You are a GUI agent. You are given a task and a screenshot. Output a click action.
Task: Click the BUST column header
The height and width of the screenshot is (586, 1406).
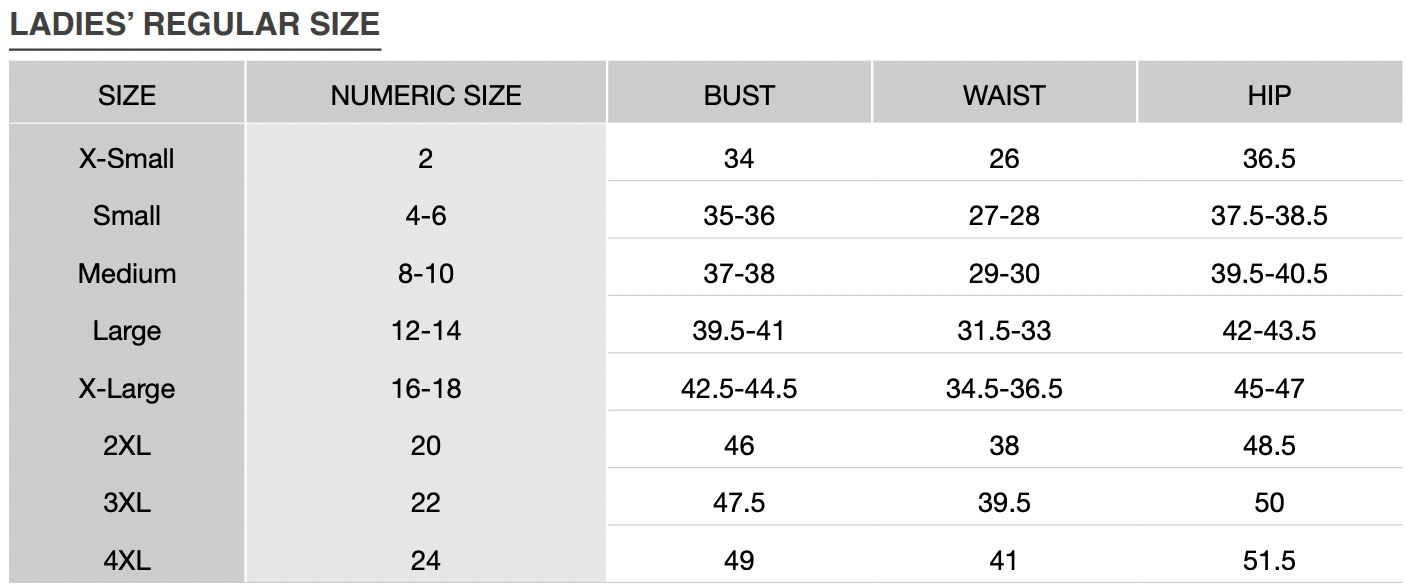pos(739,95)
